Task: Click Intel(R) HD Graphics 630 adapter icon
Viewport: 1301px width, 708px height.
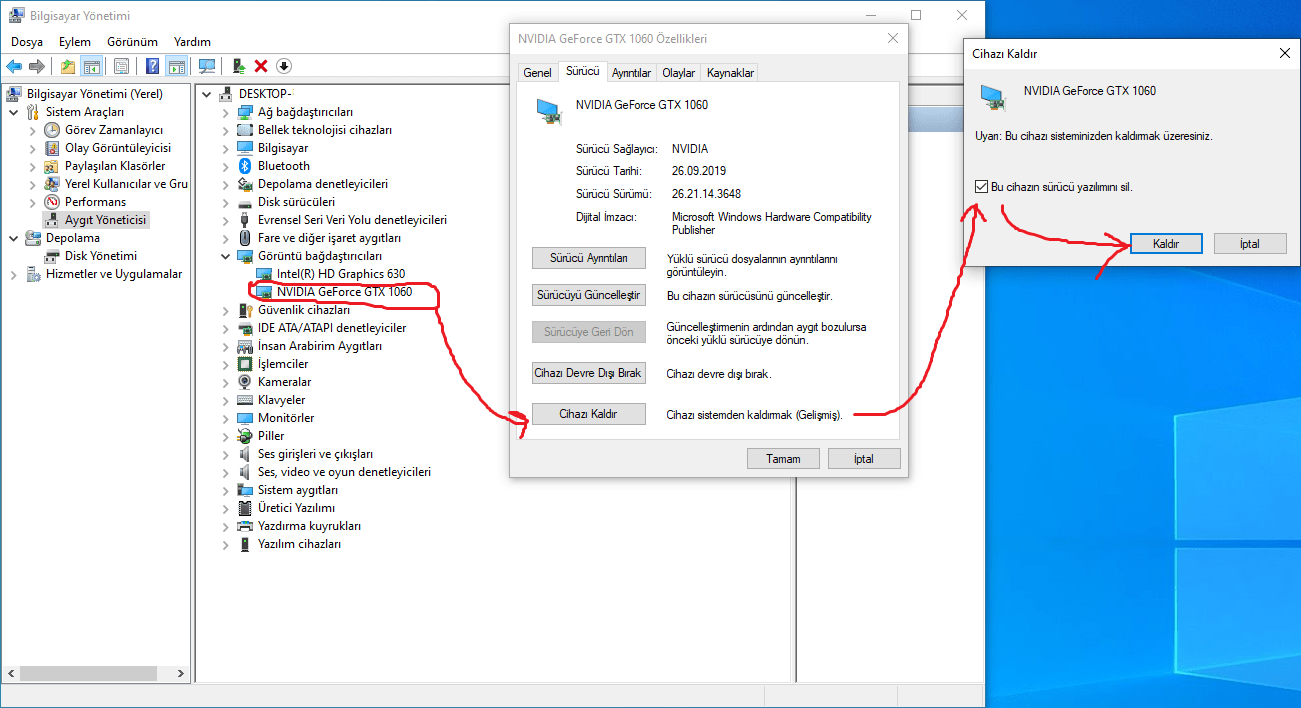Action: click(264, 274)
